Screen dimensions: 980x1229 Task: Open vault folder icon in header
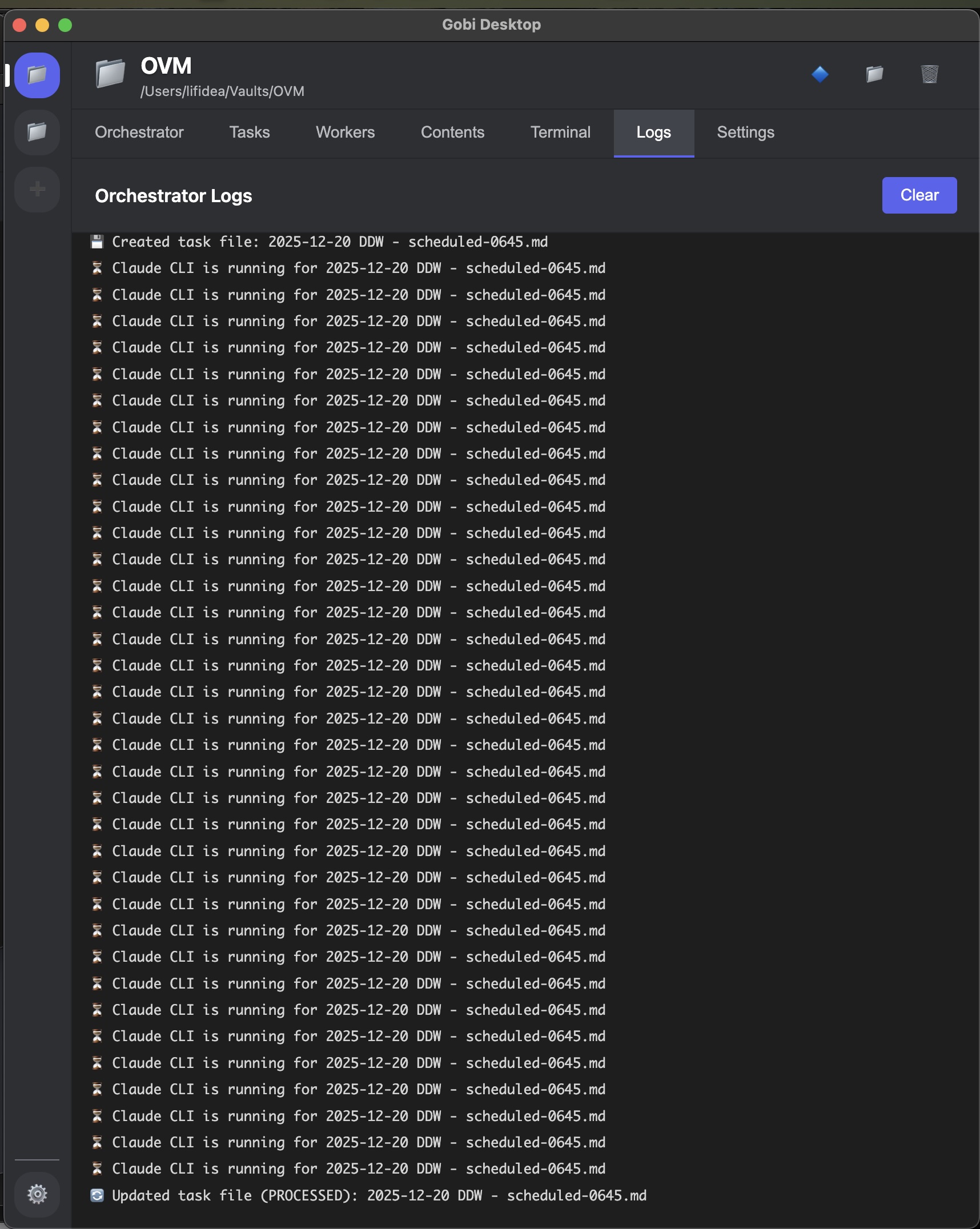point(874,74)
